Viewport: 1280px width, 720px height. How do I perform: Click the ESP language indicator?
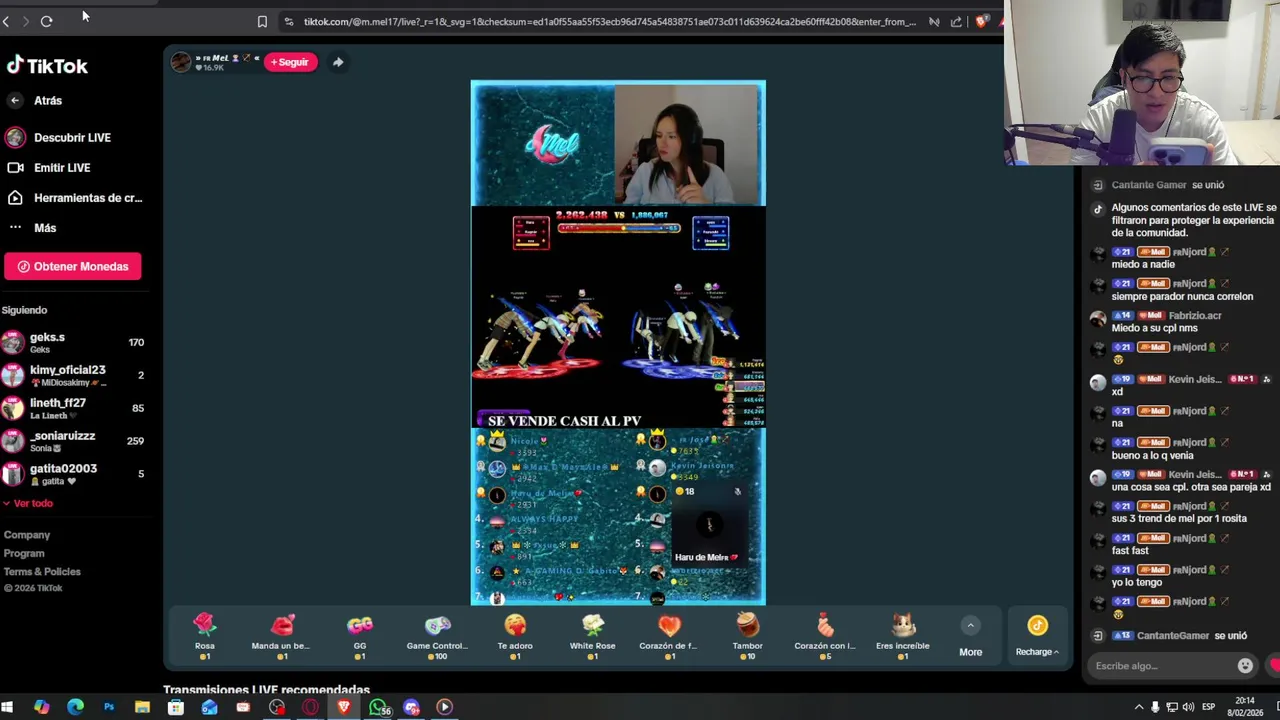pos(1208,707)
